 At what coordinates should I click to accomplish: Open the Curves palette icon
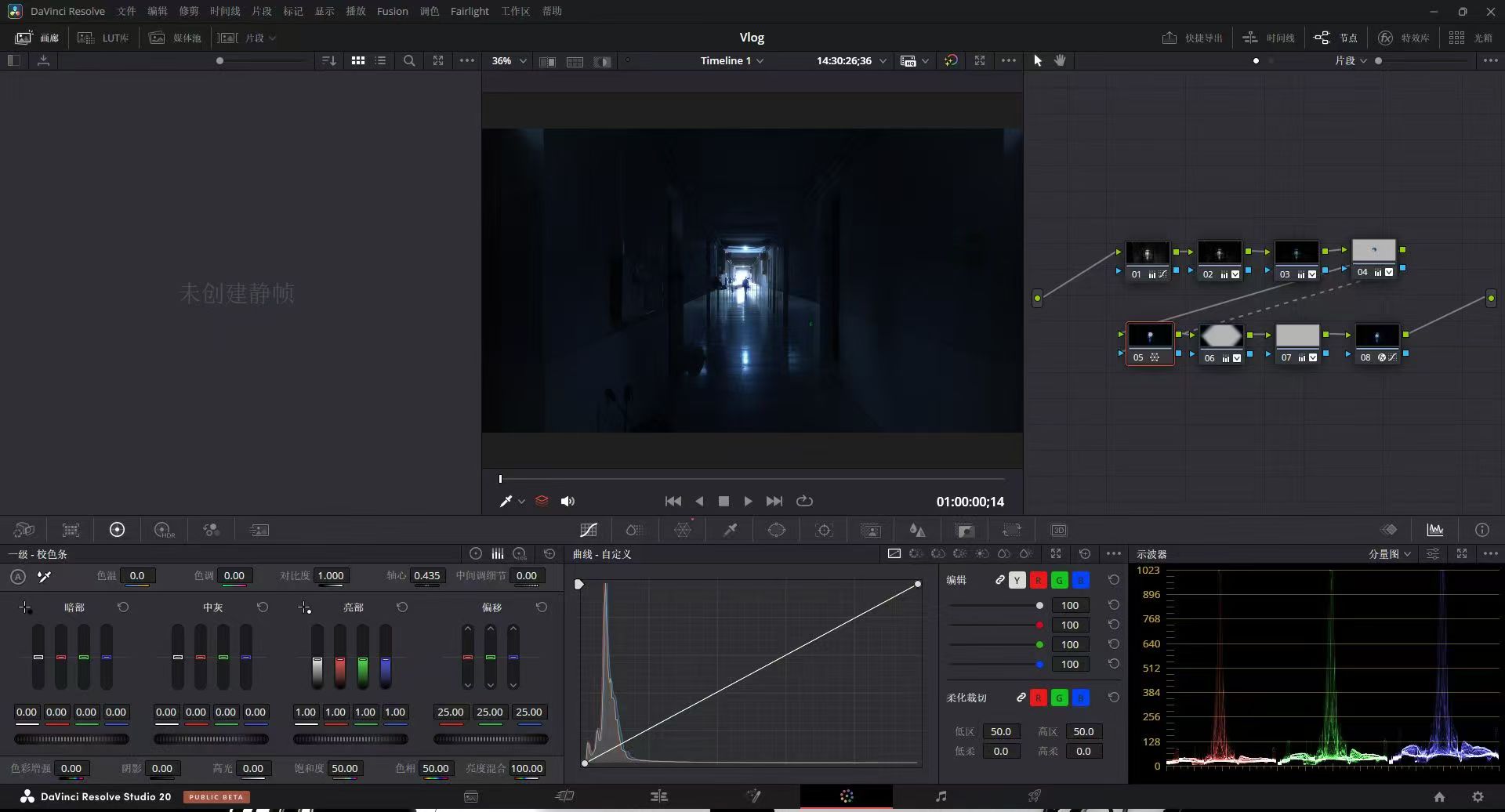589,530
